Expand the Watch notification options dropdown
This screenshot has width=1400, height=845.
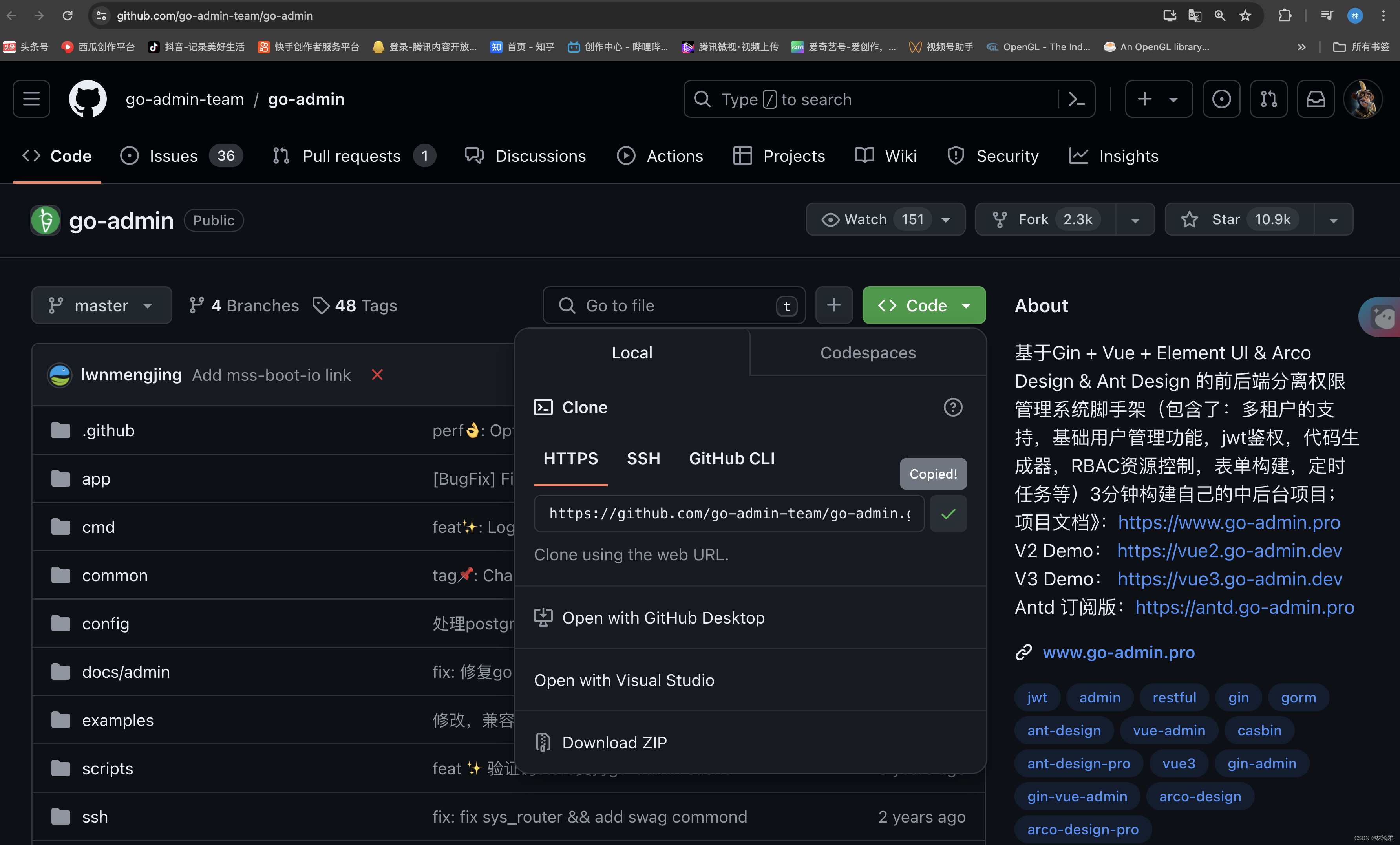946,220
